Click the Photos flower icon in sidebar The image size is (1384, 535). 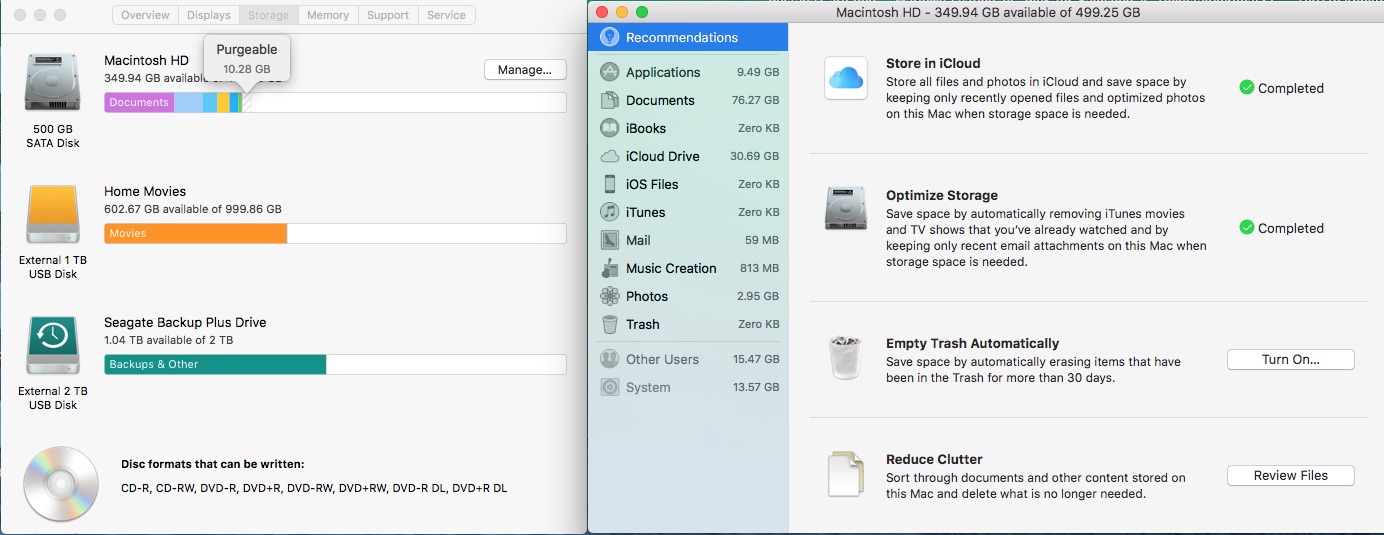[x=609, y=296]
